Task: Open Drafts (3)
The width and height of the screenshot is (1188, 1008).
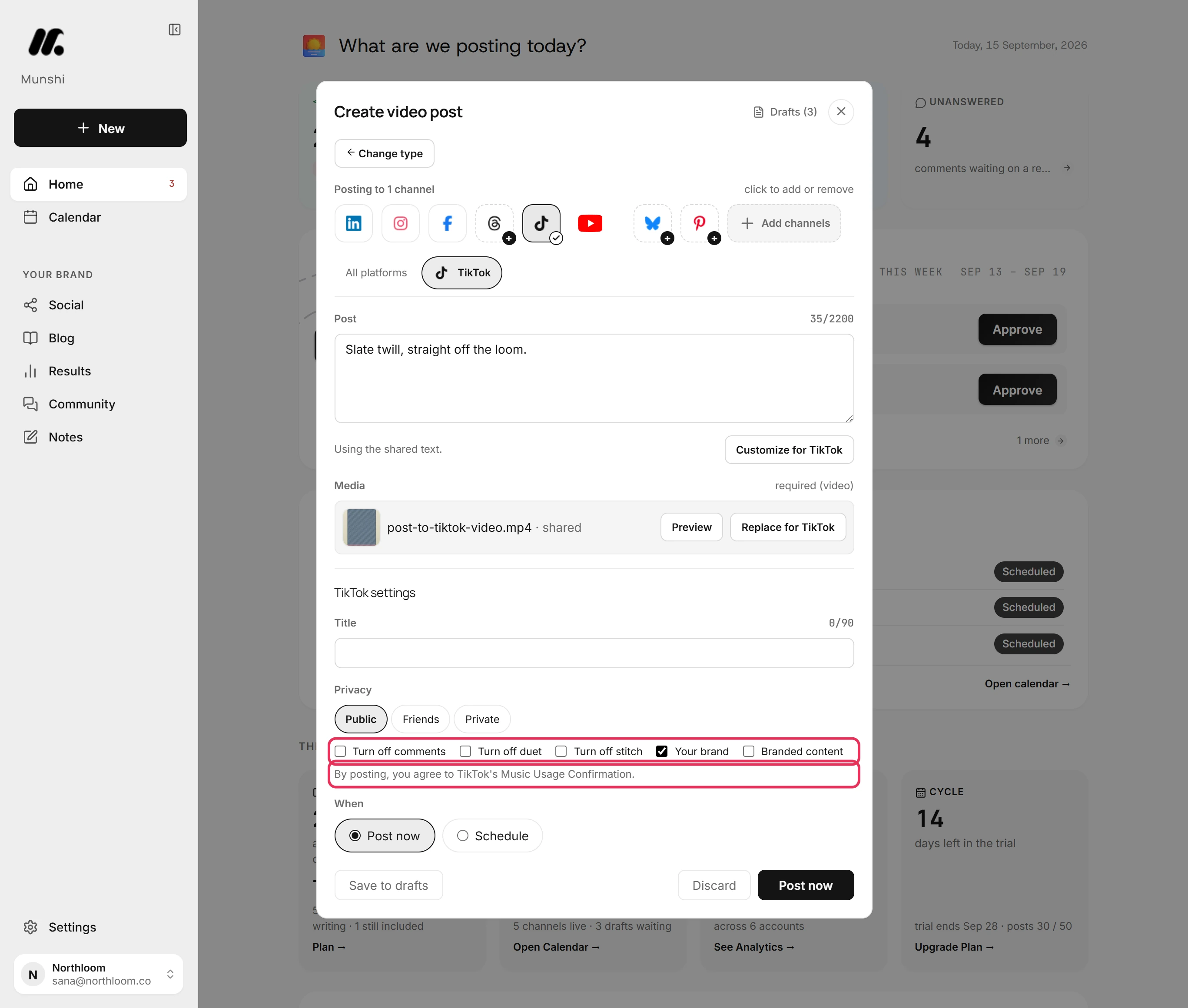Action: point(785,112)
